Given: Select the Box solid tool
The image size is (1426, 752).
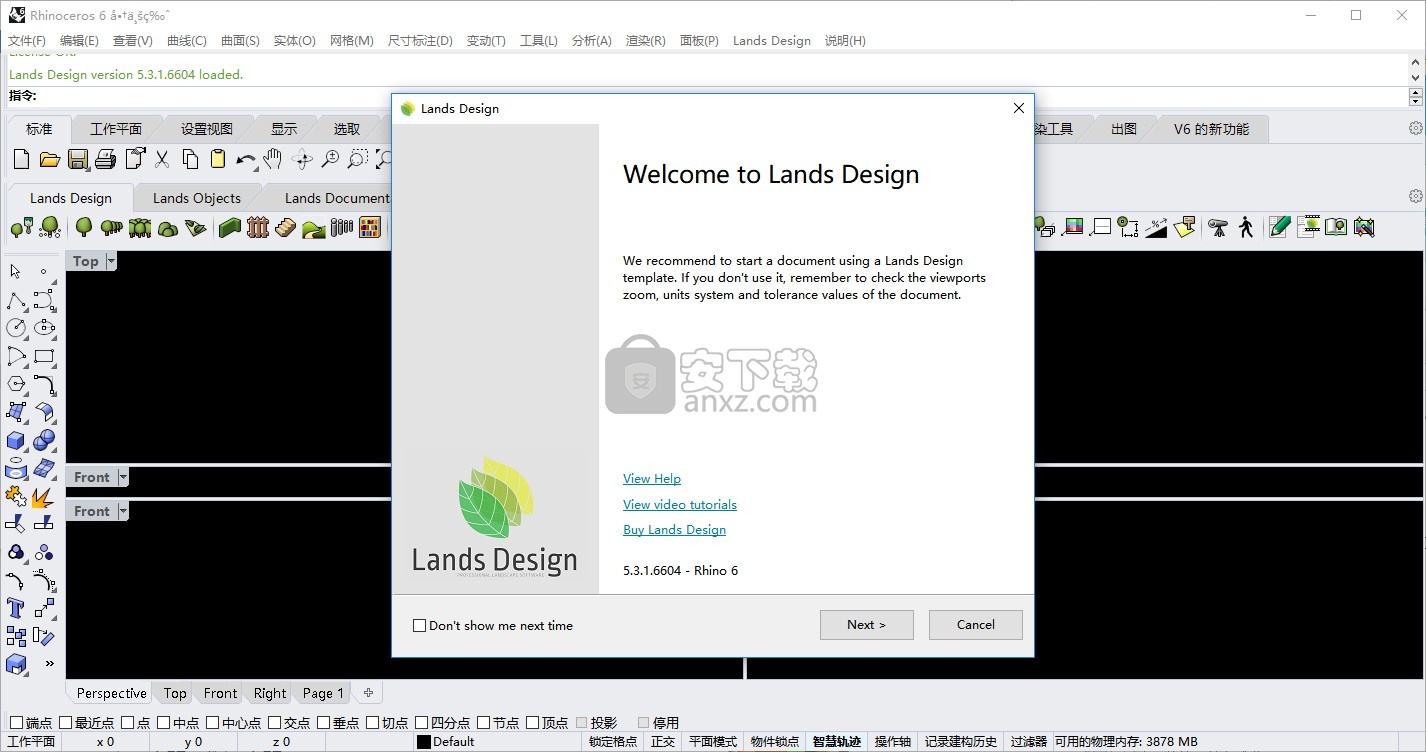Looking at the screenshot, I should click(x=16, y=440).
